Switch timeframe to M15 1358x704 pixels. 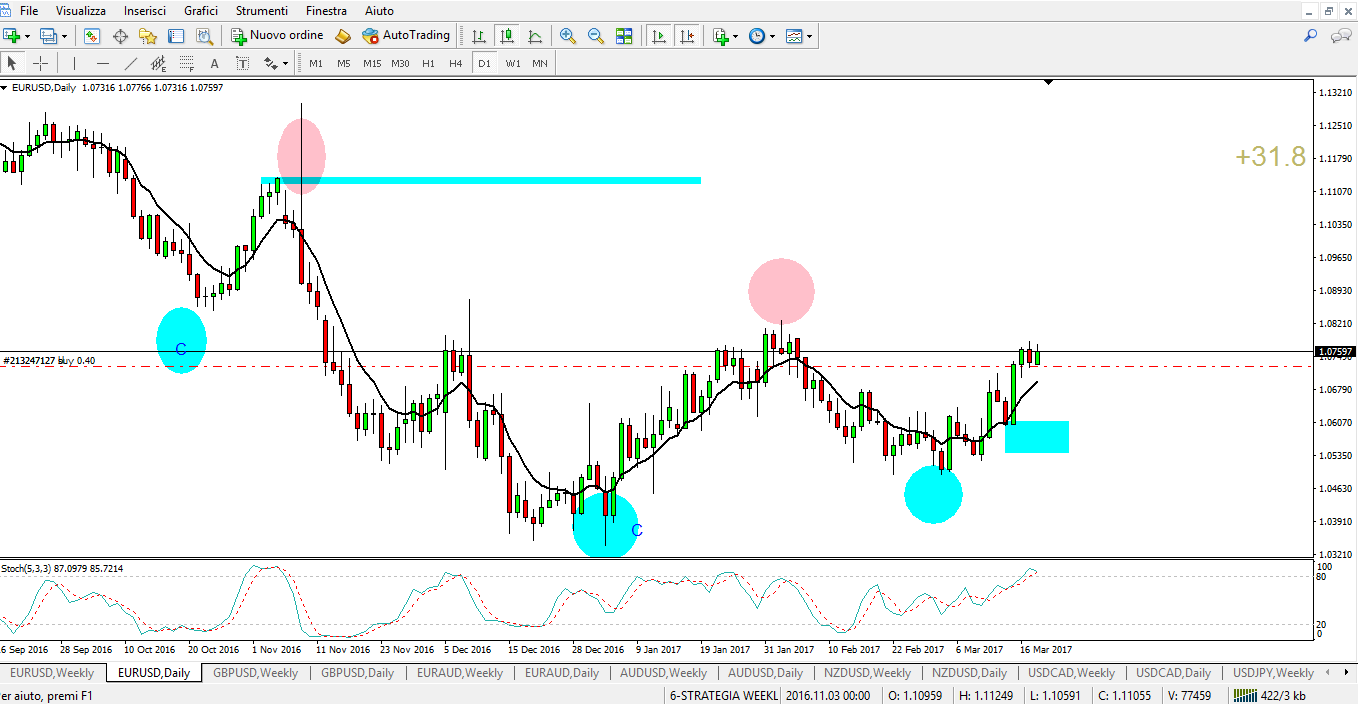pos(372,63)
